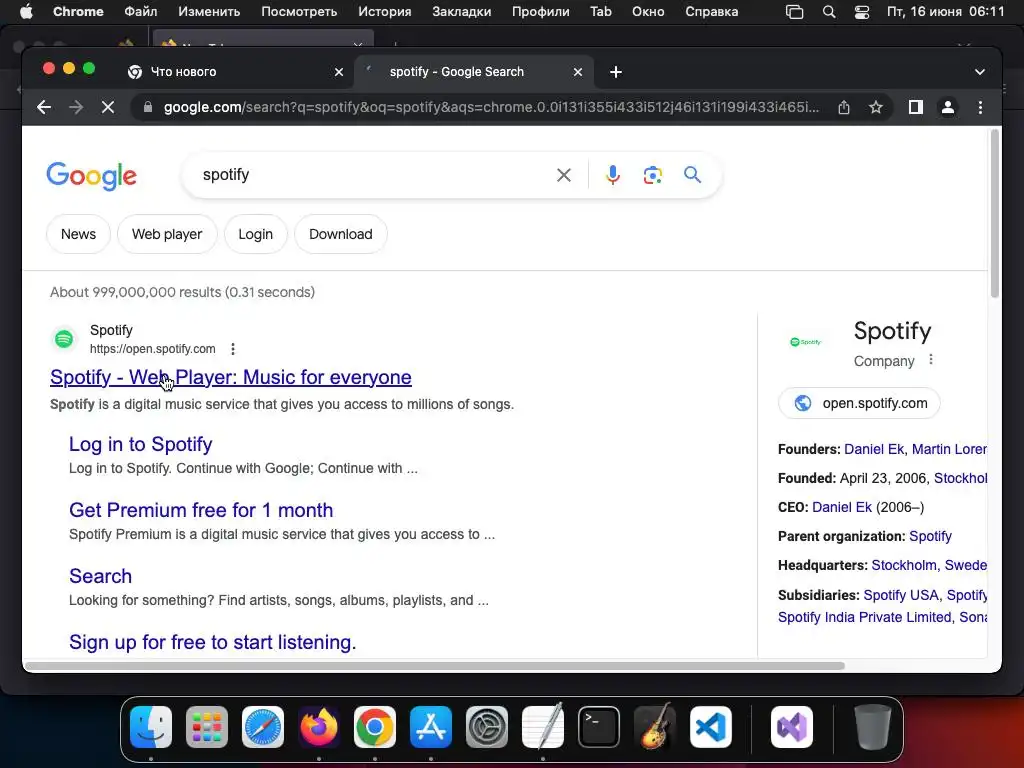Open Spotify - Web Player: Music for everyone
Image resolution: width=1024 pixels, height=768 pixels.
click(x=231, y=377)
